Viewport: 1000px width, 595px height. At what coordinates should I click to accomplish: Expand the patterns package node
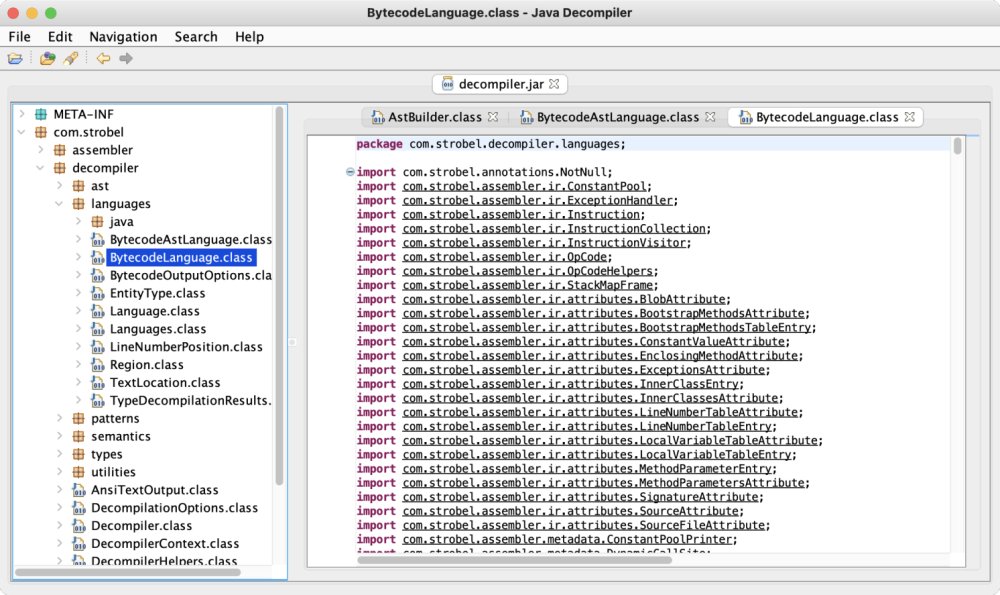(60, 418)
